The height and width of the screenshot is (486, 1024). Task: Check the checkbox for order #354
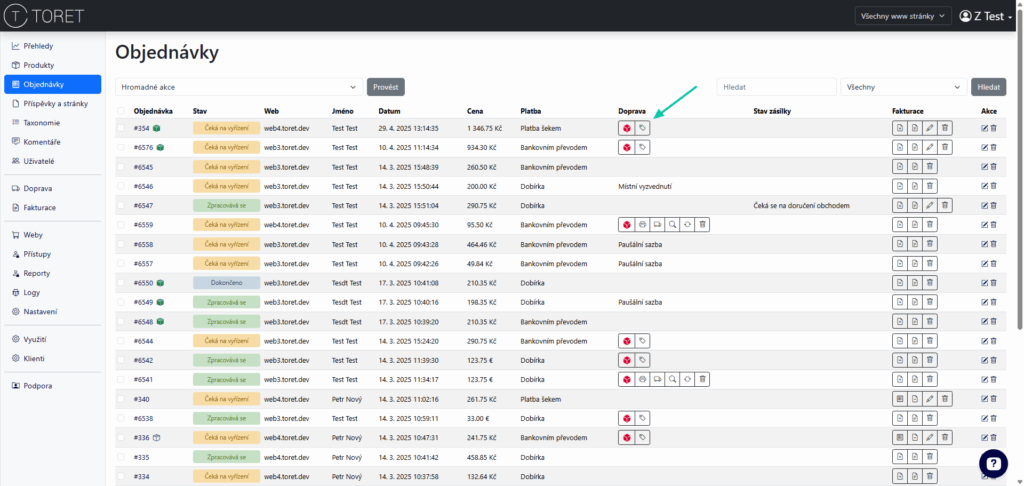(x=120, y=129)
